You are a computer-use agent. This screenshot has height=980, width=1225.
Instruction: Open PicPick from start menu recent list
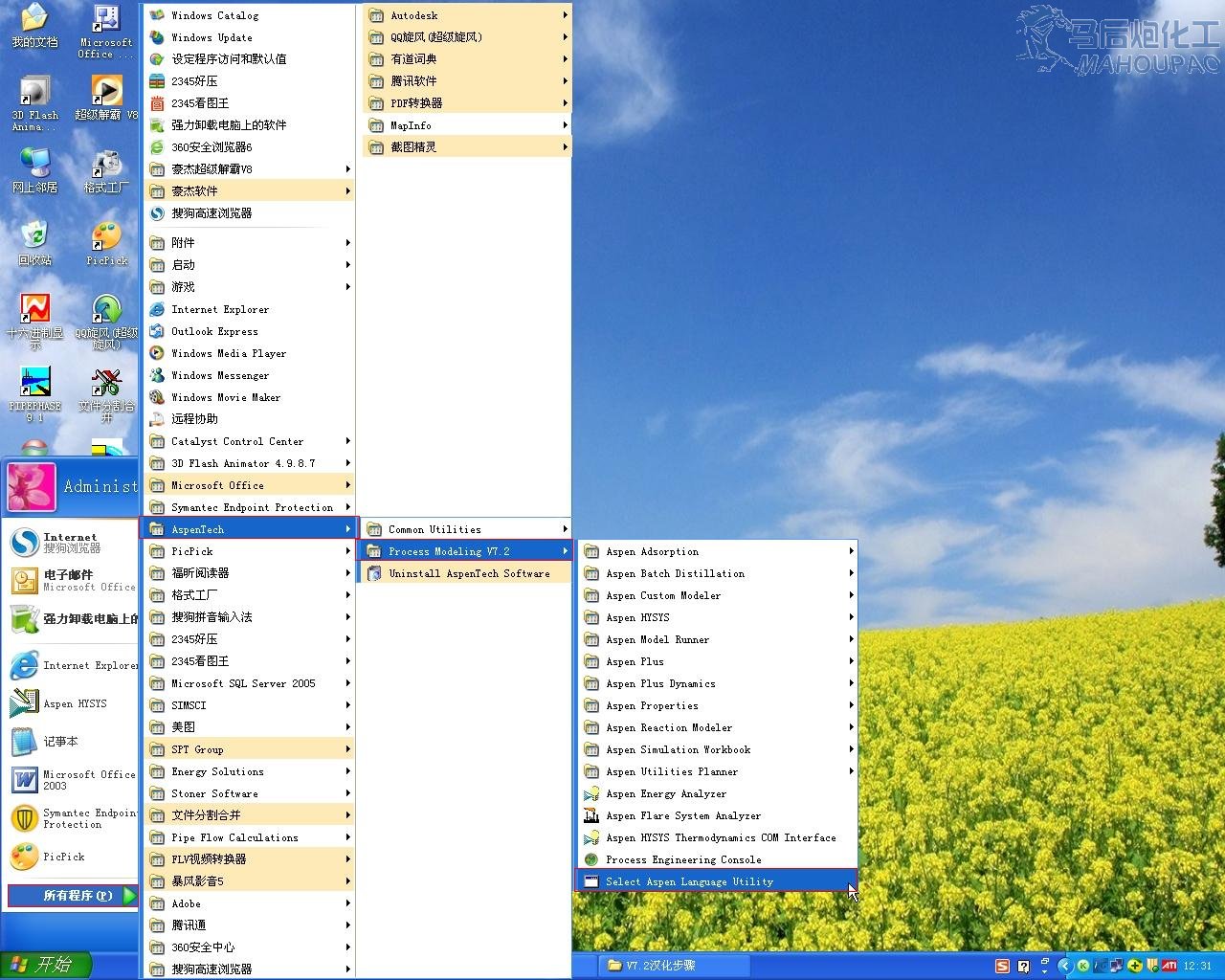71,857
